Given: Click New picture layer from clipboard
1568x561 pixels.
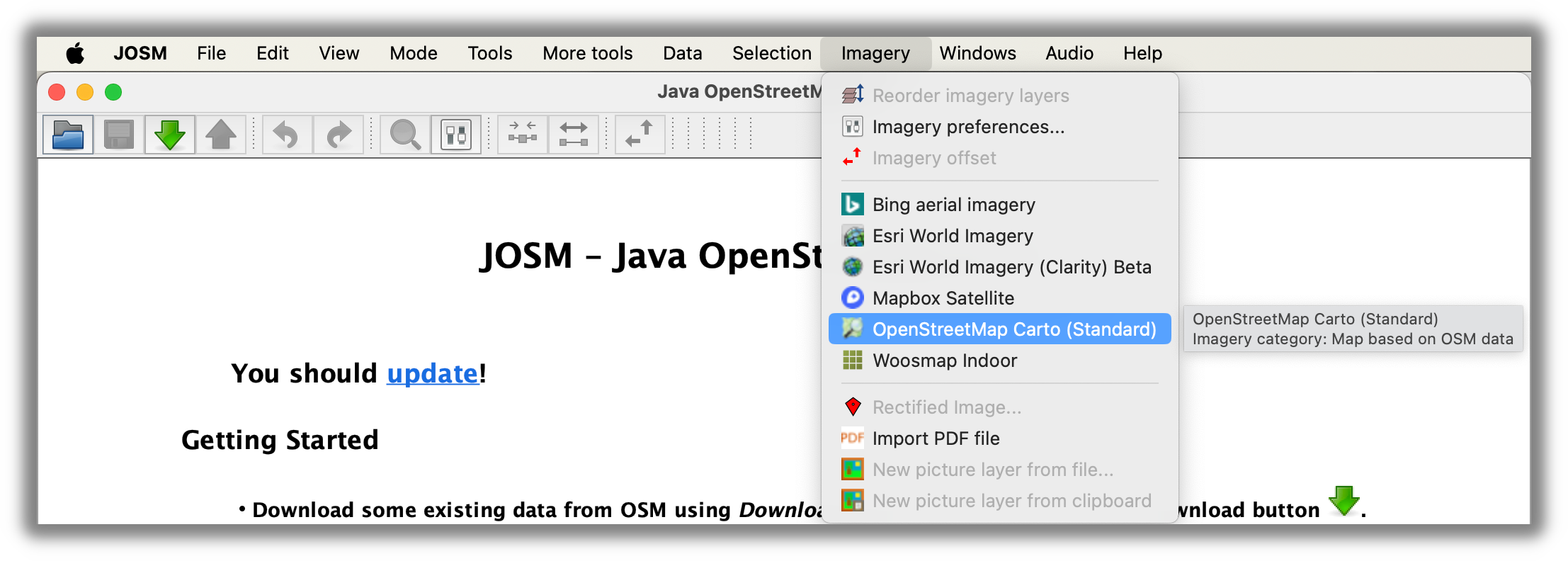Looking at the screenshot, I should point(999,500).
